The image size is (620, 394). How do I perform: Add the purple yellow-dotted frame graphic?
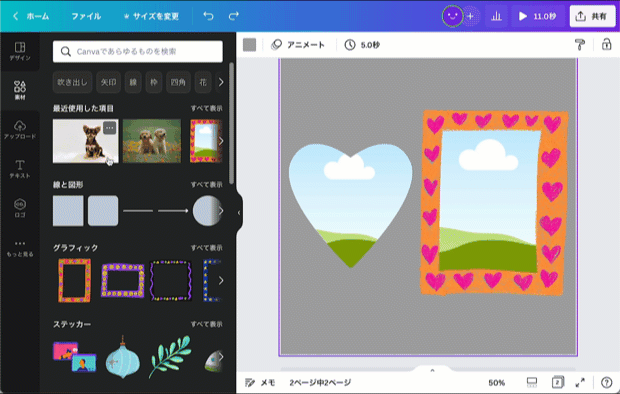click(123, 280)
